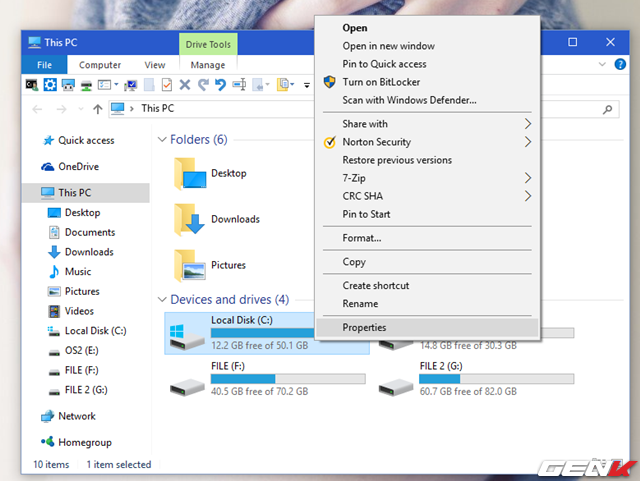Viewport: 640px width, 481px height.
Task: Click the Delete X icon in toolbar
Action: coord(184,85)
